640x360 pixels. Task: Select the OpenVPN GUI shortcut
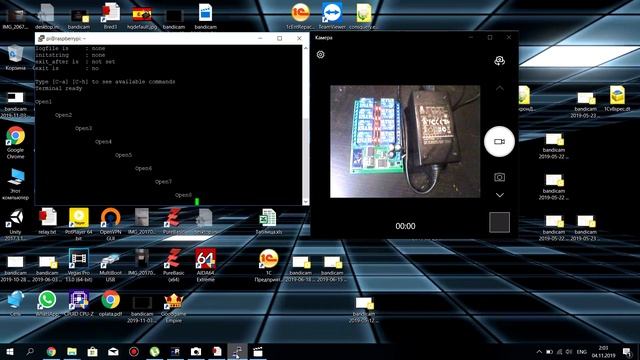111,224
